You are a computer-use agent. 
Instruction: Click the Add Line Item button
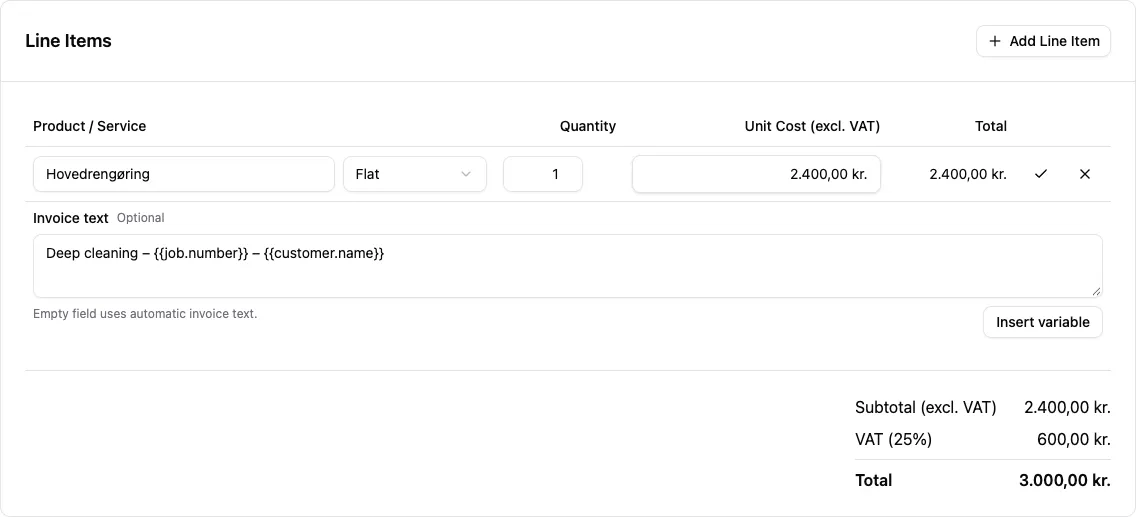[1043, 41]
